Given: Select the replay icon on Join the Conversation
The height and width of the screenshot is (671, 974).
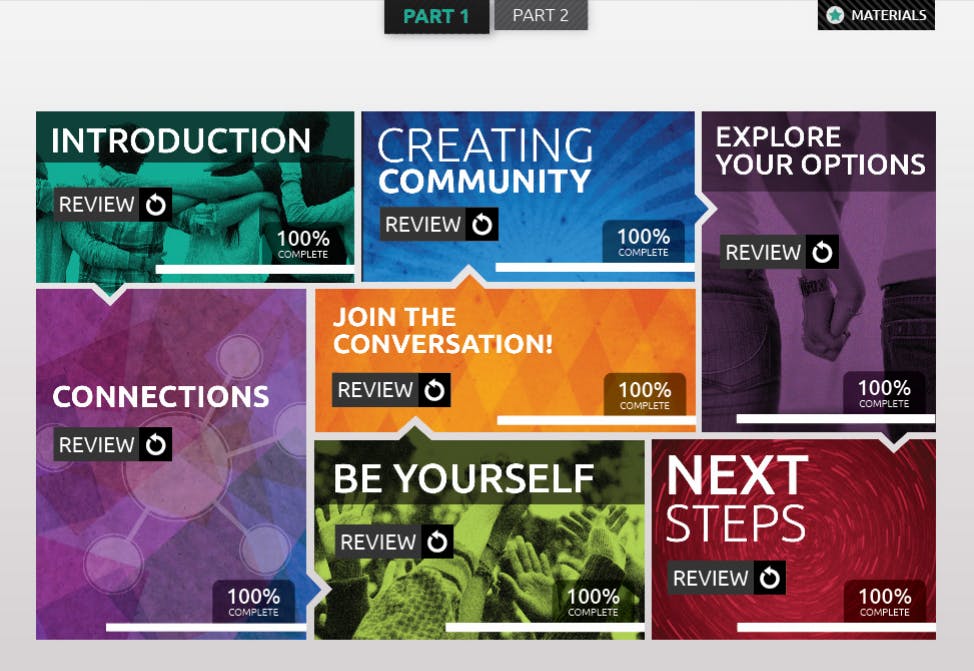Looking at the screenshot, I should click(x=434, y=389).
